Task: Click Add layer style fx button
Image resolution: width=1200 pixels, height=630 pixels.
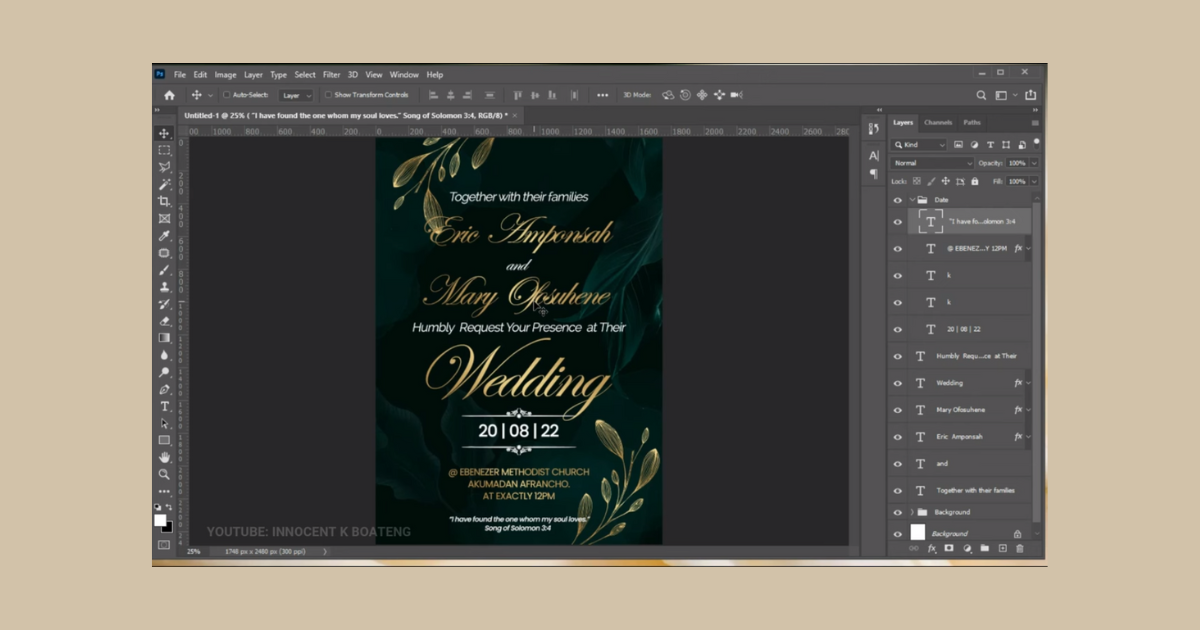Action: pyautogui.click(x=931, y=548)
